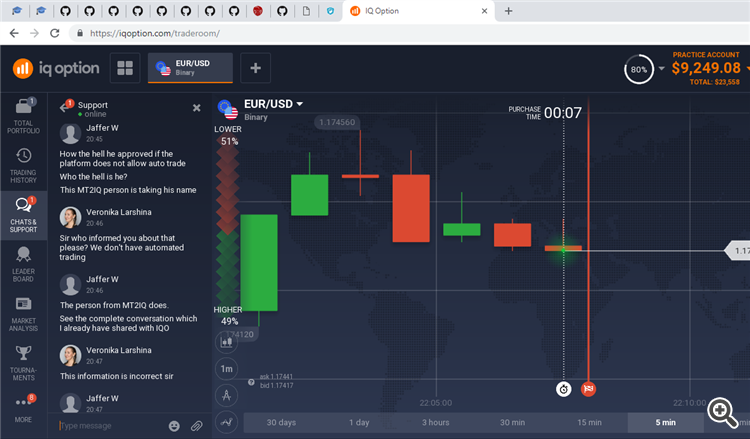Open drawing tools compass button
This screenshot has width=750, height=439.
tap(226, 395)
